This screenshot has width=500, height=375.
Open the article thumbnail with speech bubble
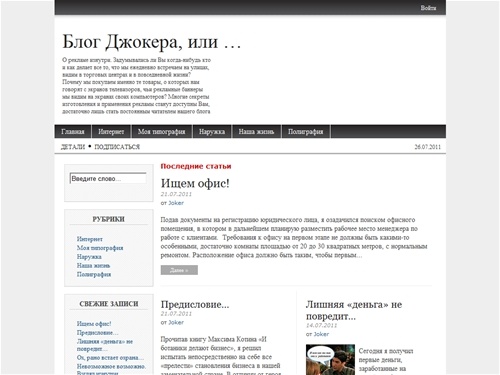click(330, 360)
